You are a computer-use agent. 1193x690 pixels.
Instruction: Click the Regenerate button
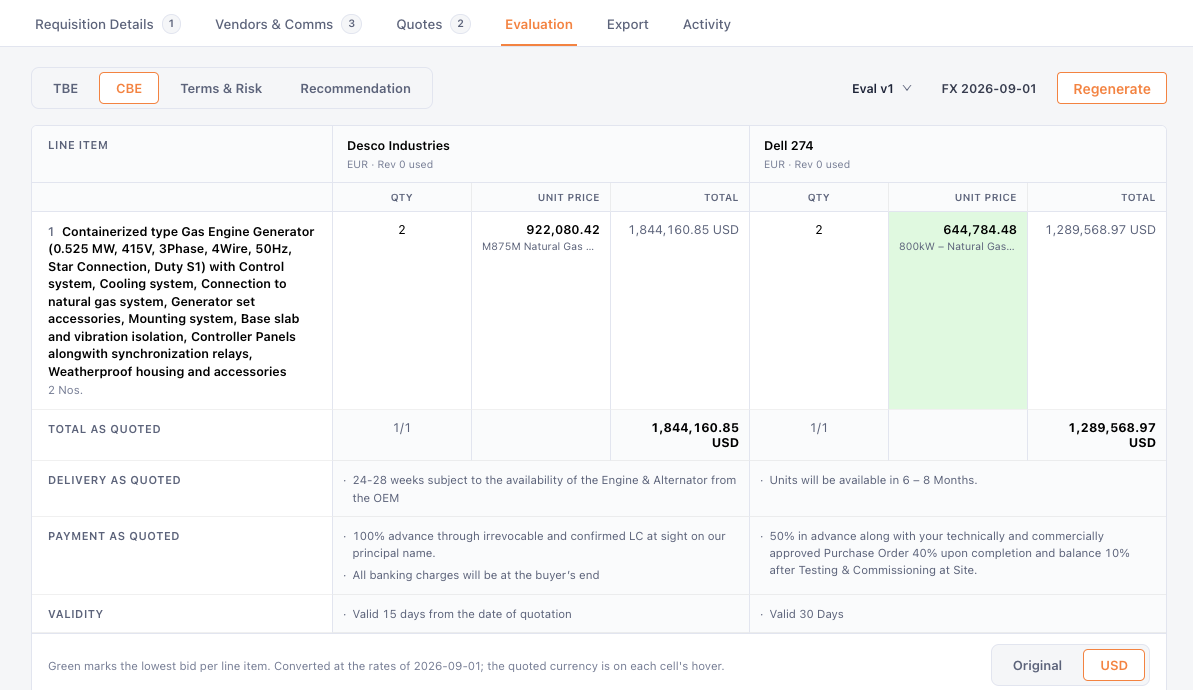1112,88
